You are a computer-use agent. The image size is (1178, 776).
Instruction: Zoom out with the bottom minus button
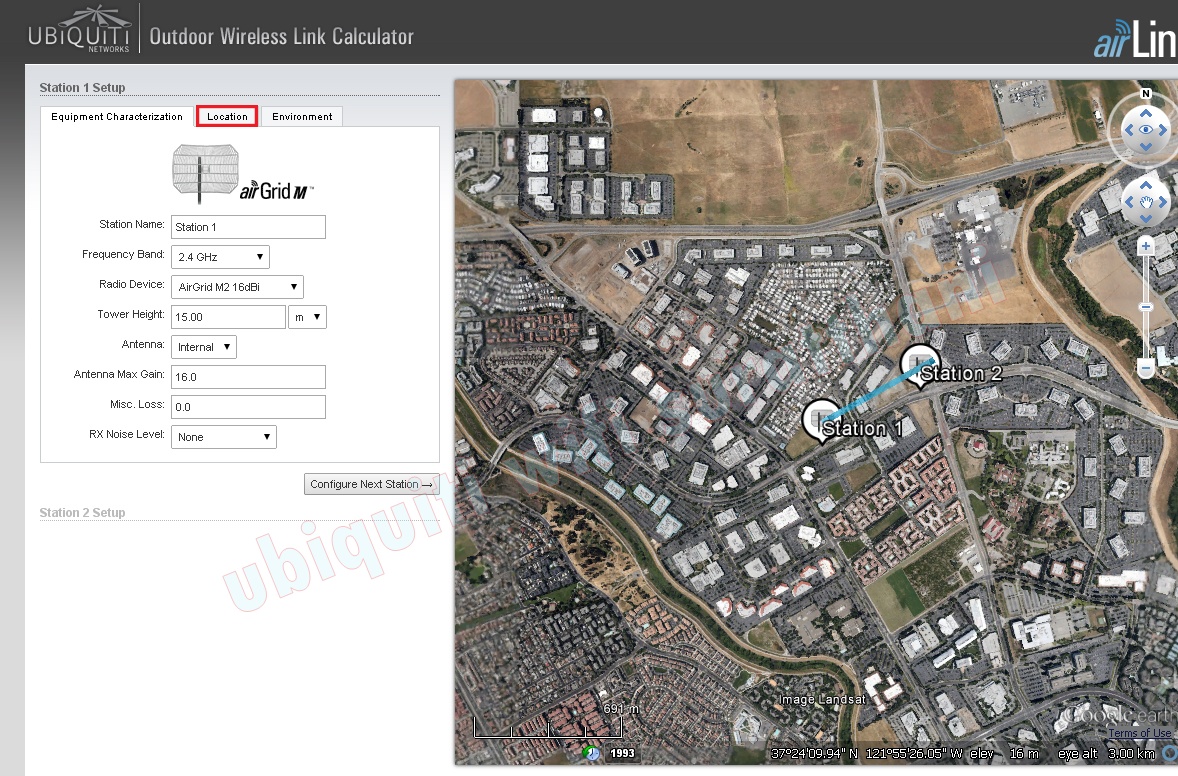(1146, 367)
